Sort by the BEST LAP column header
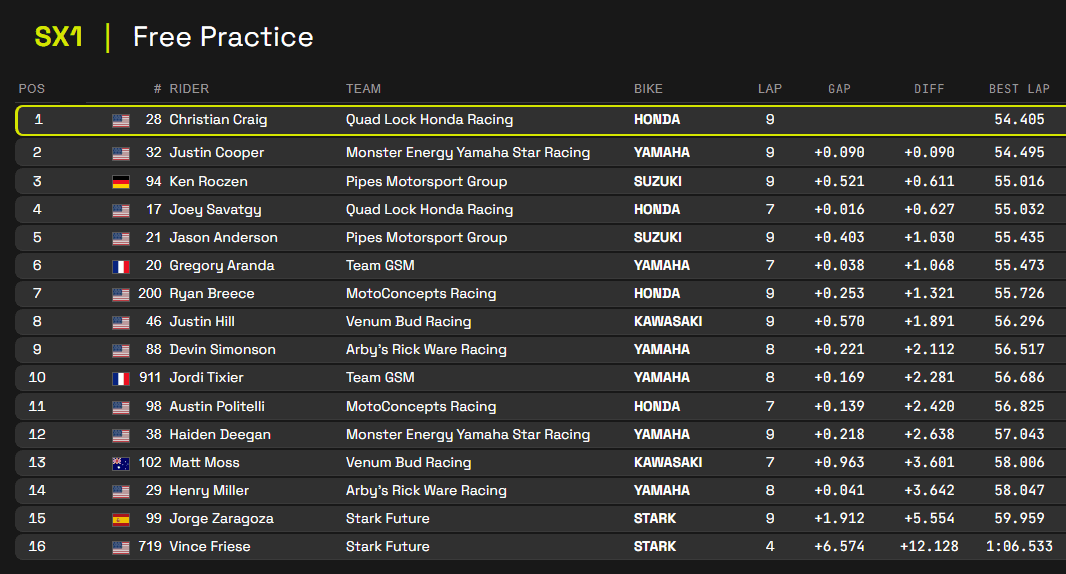 tap(1019, 89)
